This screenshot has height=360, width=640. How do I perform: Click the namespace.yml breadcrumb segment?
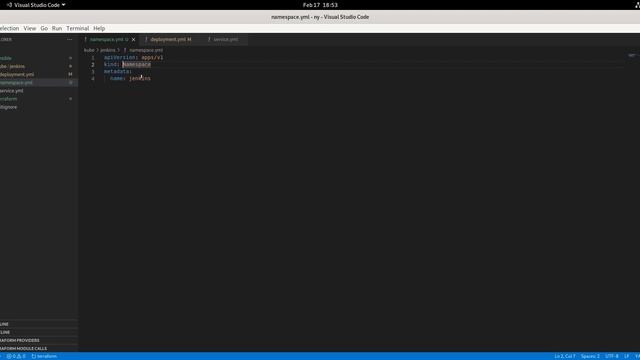point(146,50)
